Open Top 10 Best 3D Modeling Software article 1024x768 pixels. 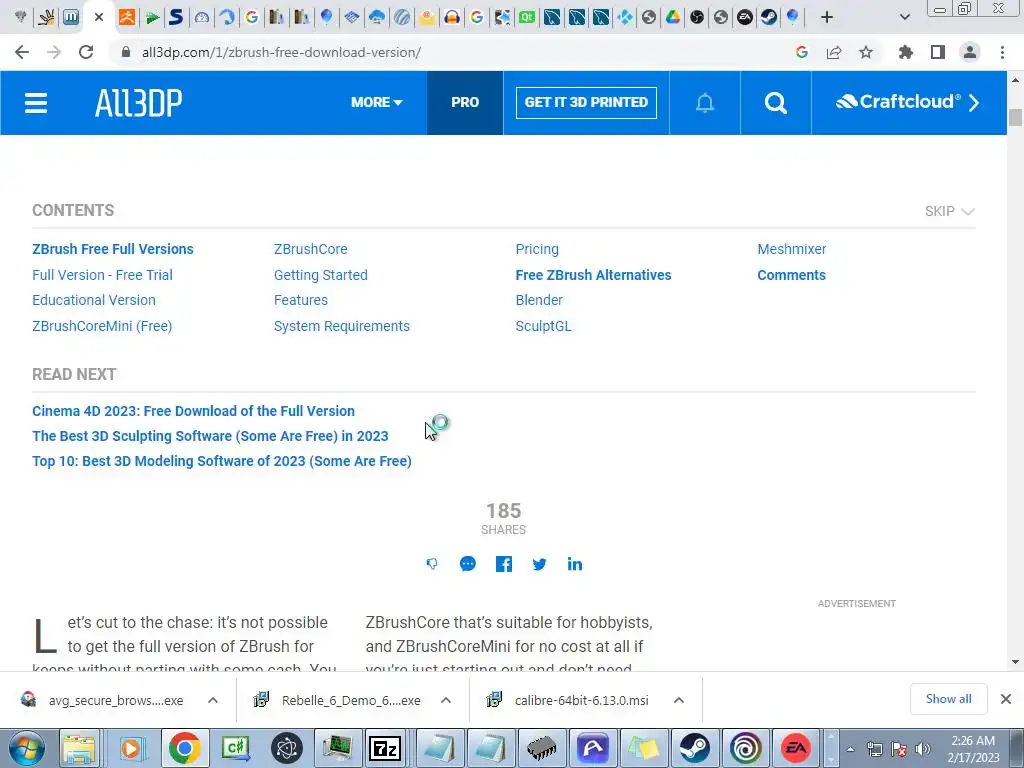pos(222,461)
